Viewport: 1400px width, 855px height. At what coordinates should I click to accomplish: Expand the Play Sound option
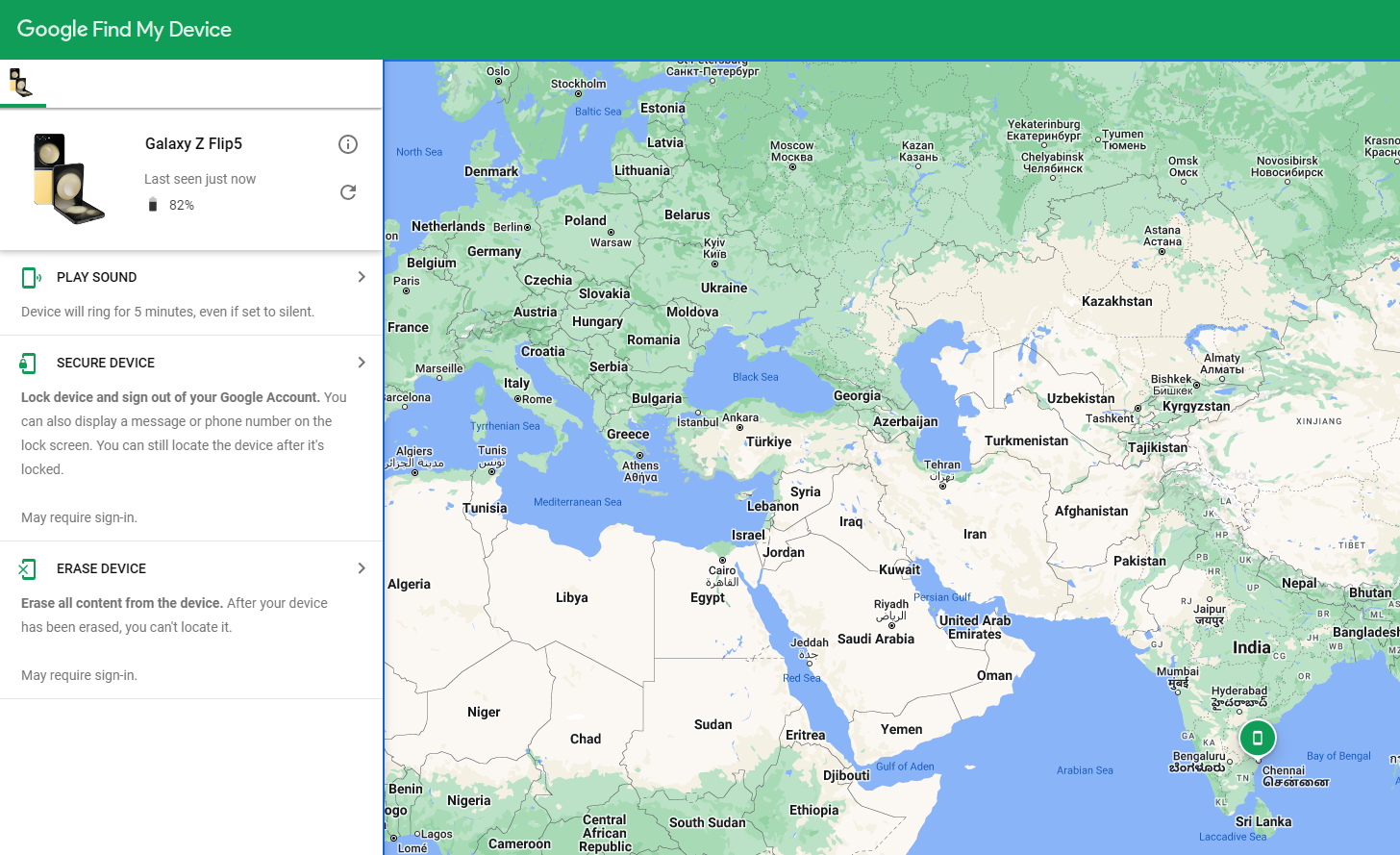[x=361, y=276]
